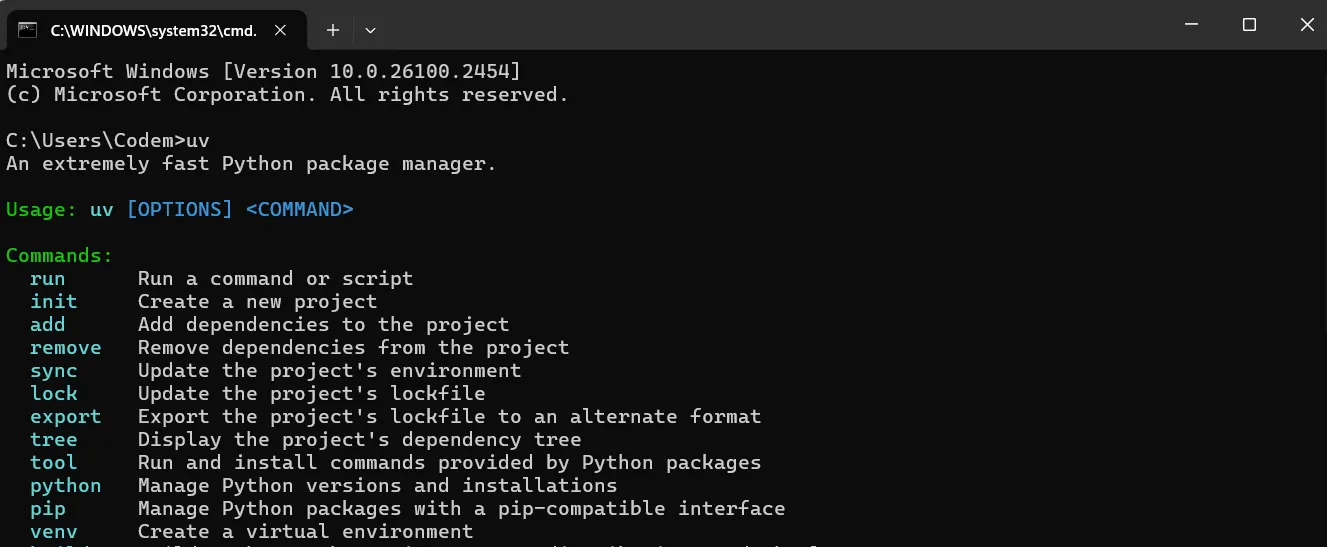The width and height of the screenshot is (1327, 547).
Task: Select the C:\WINDOWS\system32\cmd tab
Action: click(x=157, y=30)
